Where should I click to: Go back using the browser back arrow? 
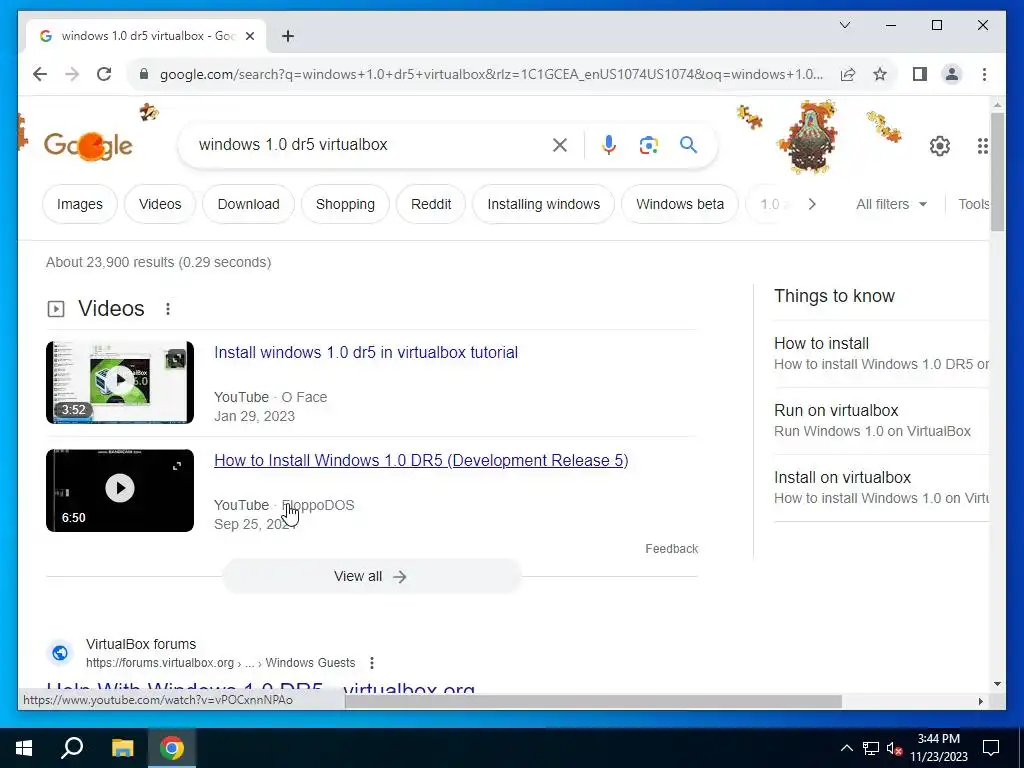[x=40, y=74]
